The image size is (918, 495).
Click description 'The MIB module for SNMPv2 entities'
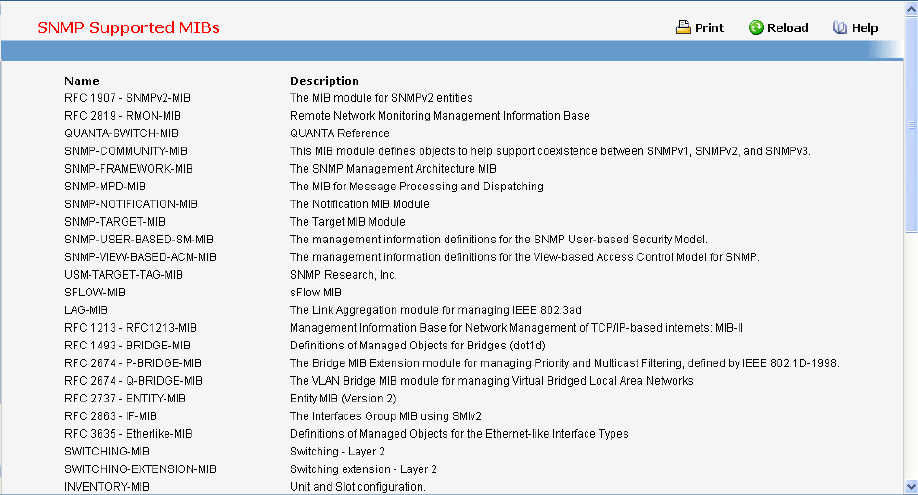pos(381,98)
